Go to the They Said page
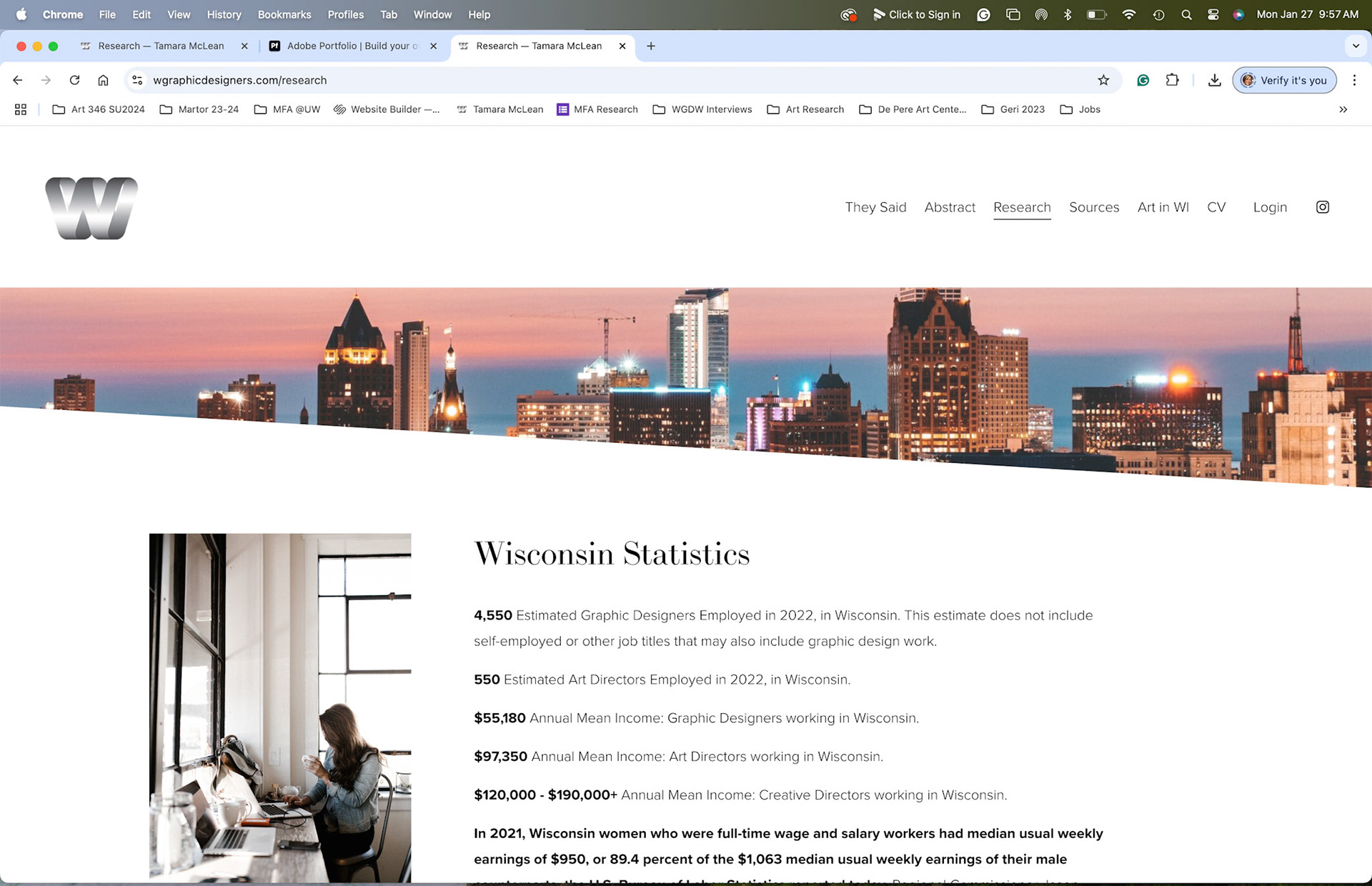Viewport: 1372px width, 886px height. (875, 207)
